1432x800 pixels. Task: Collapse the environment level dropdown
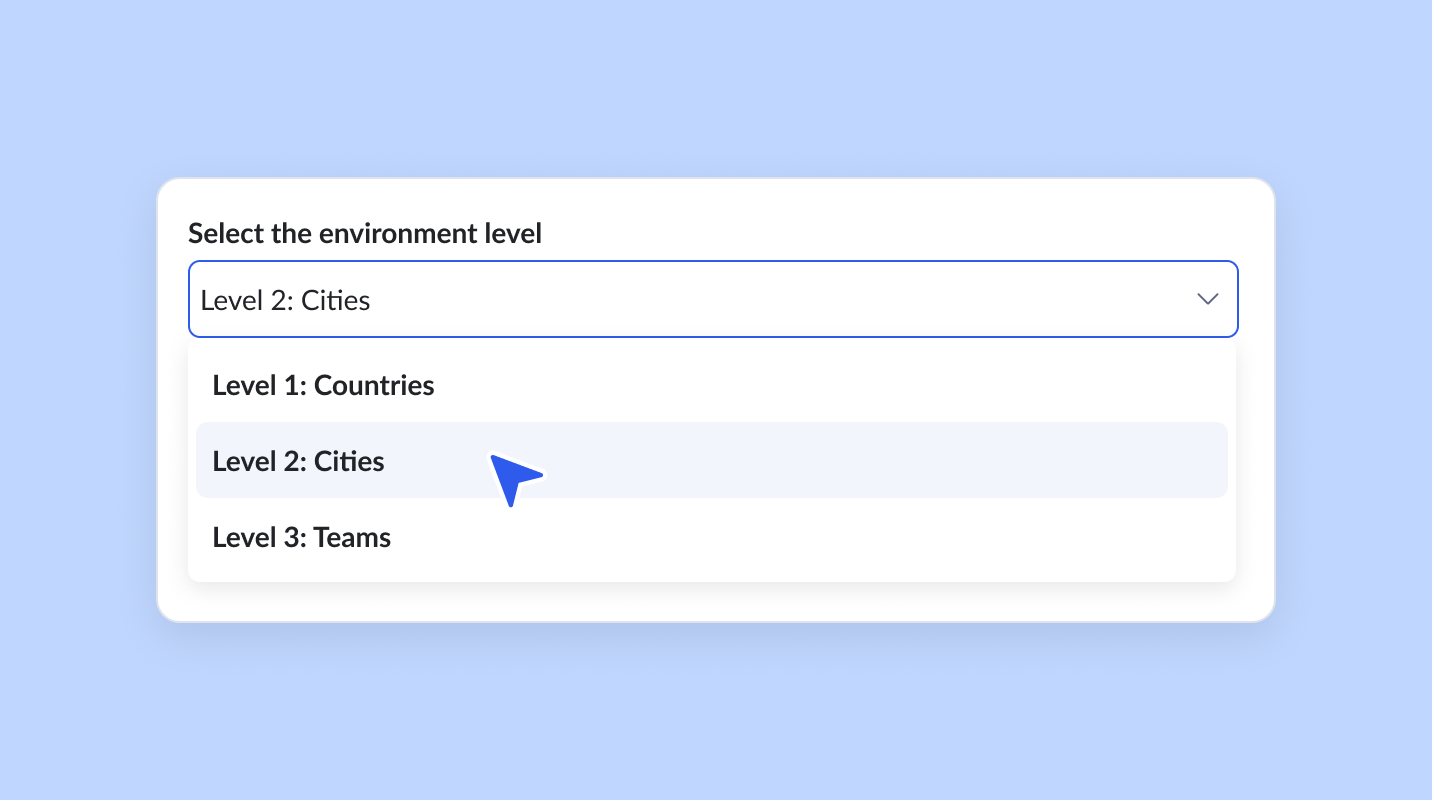[x=1208, y=299]
